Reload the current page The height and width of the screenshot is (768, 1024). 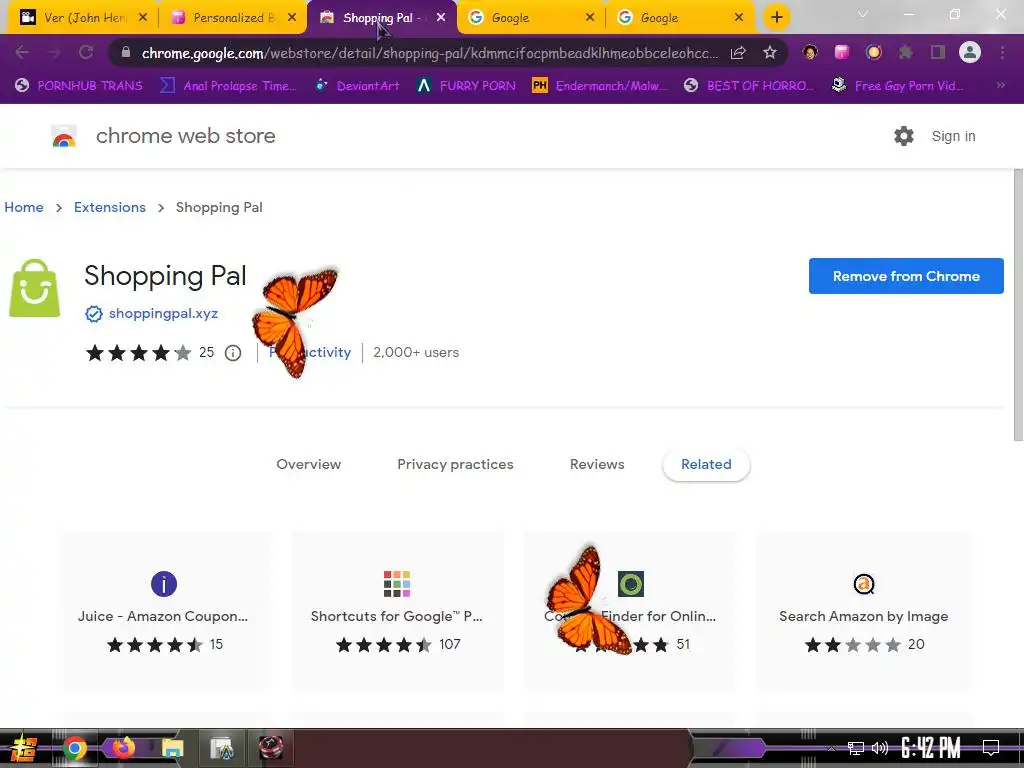pyautogui.click(x=86, y=52)
